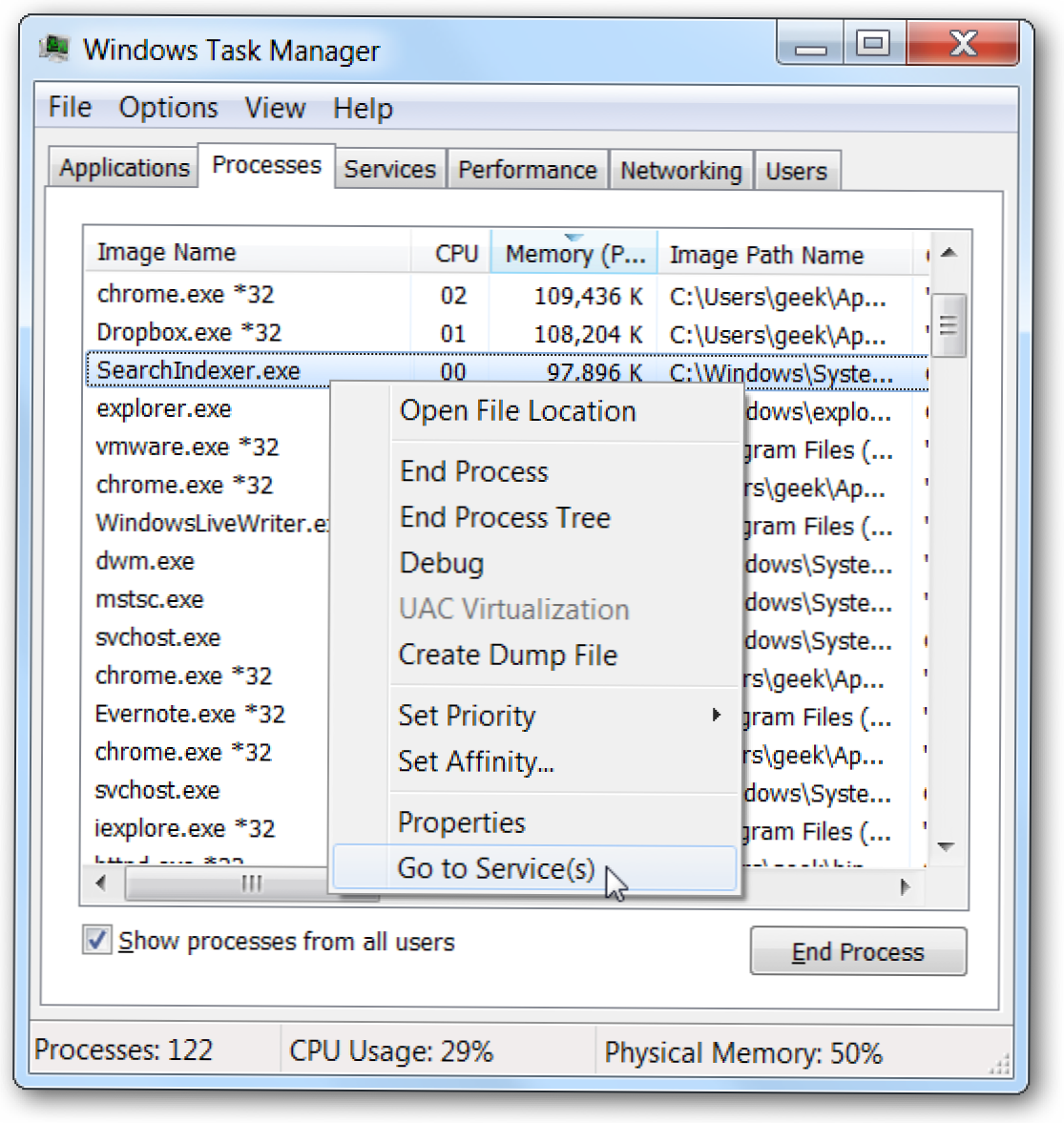This screenshot has width=1064, height=1123.
Task: Select the Evernote.exe *32 process
Action: (x=190, y=714)
